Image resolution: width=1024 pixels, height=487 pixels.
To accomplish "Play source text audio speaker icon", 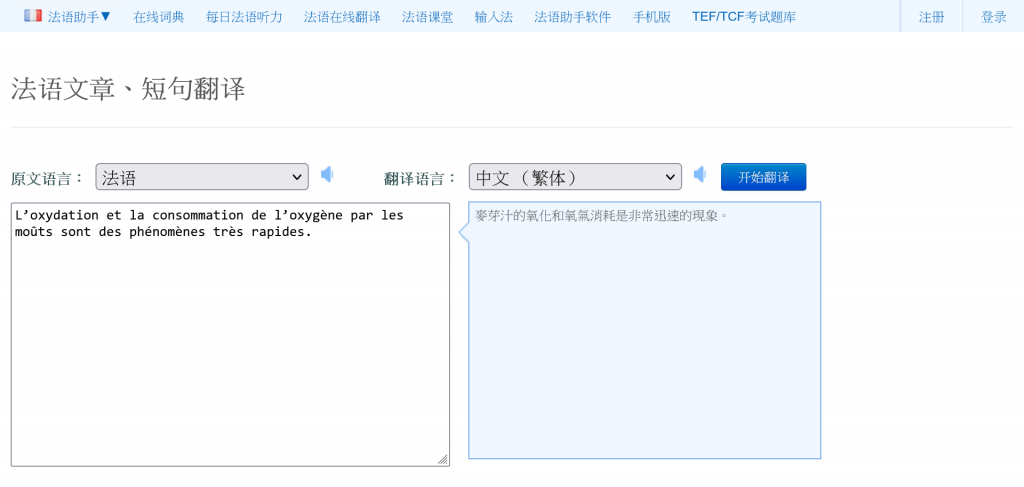I will pyautogui.click(x=327, y=174).
